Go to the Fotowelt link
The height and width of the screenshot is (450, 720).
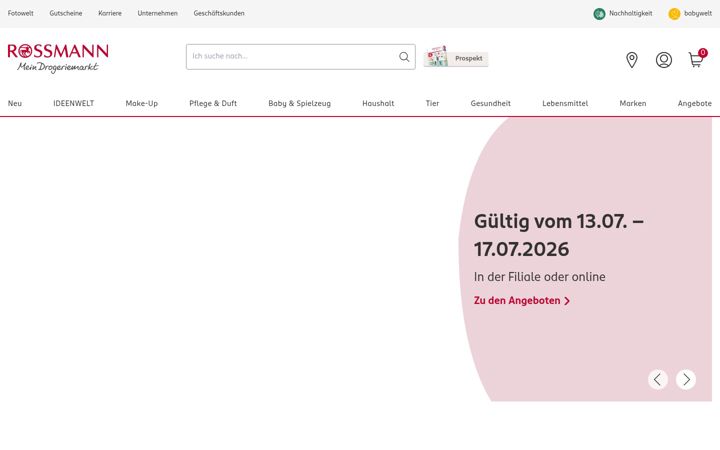(x=20, y=13)
